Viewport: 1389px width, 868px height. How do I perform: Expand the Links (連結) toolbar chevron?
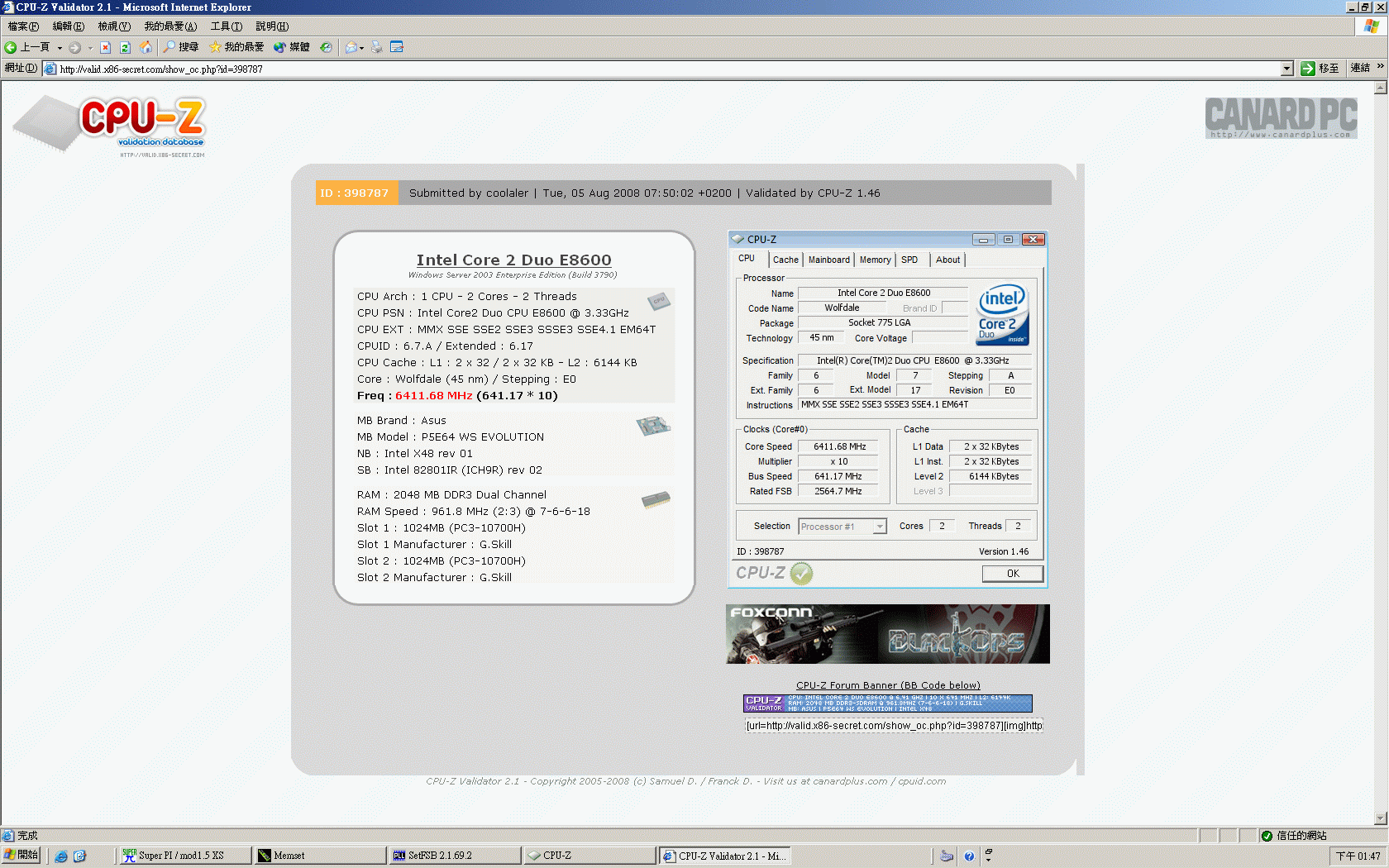[1380, 66]
